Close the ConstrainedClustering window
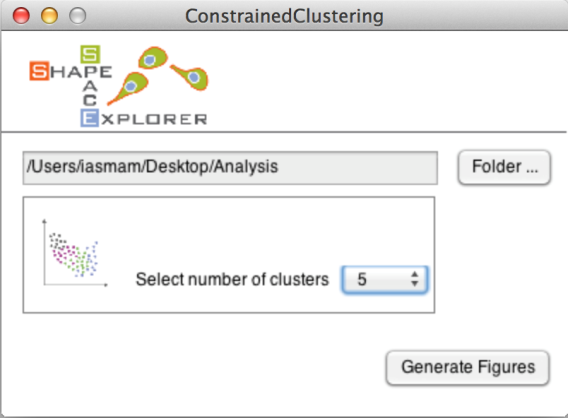The width and height of the screenshot is (568, 418). pyautogui.click(x=21, y=16)
